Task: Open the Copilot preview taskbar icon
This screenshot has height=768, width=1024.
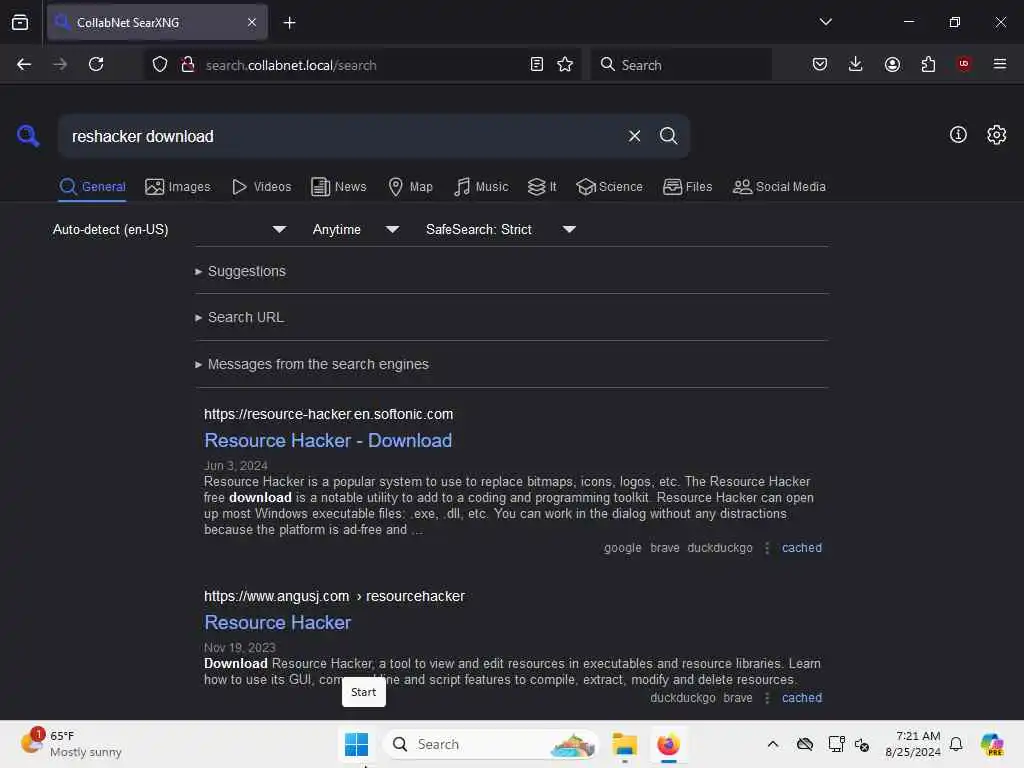Action: 992,744
